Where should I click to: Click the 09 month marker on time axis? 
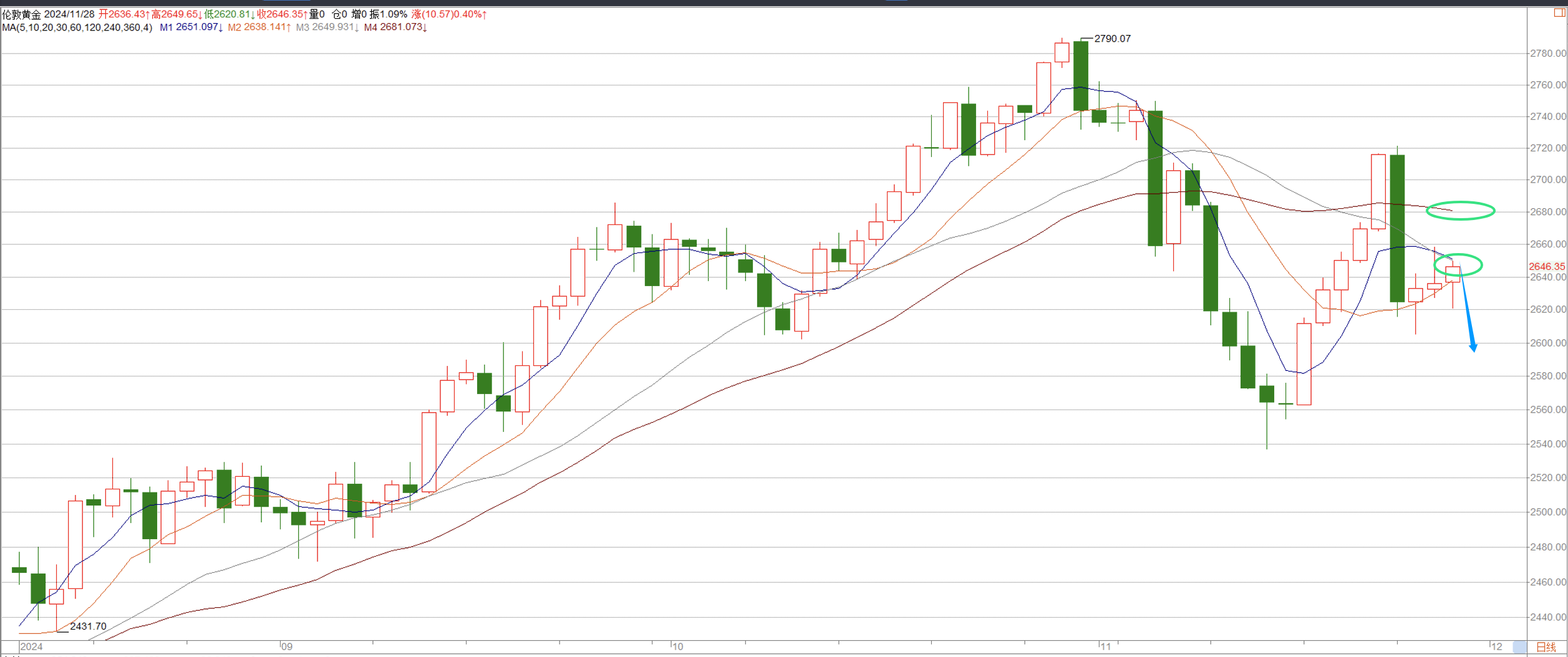(x=286, y=647)
